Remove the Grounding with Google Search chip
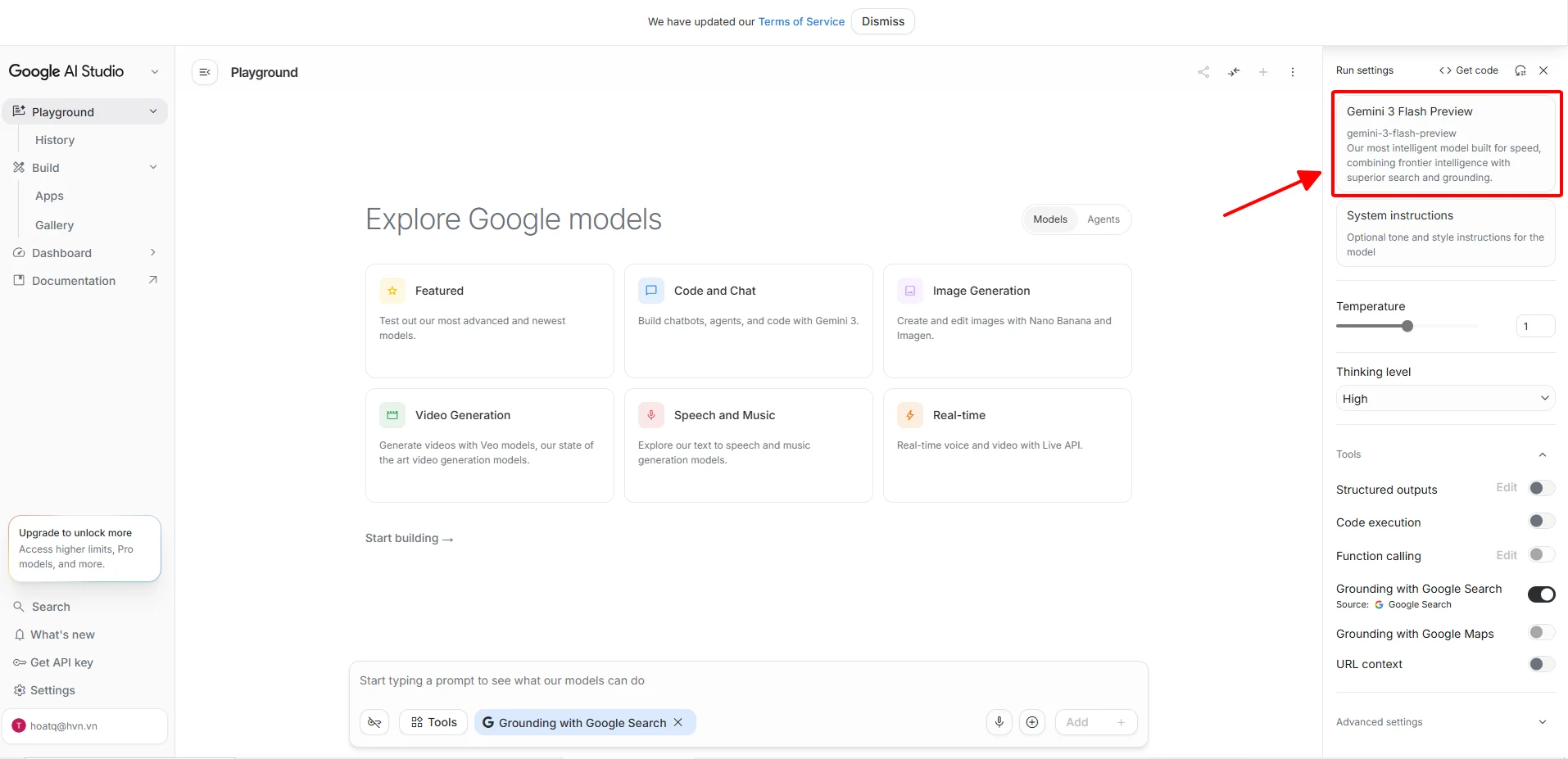The height and width of the screenshot is (759, 1568). 678,722
